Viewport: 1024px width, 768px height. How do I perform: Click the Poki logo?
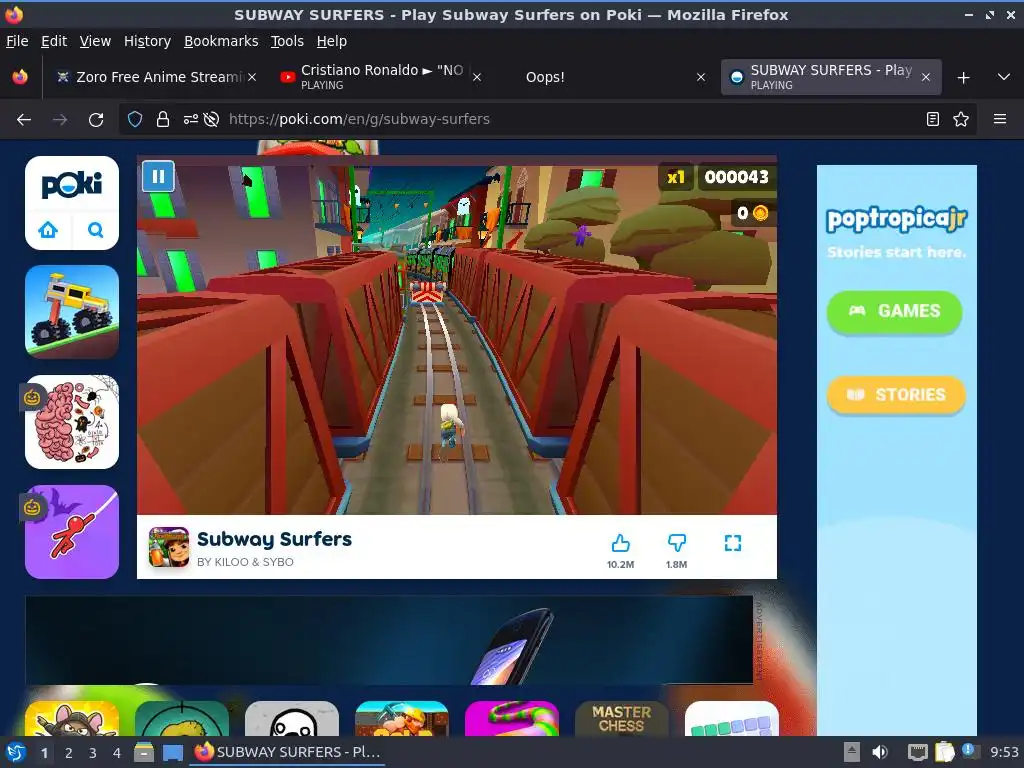click(72, 185)
